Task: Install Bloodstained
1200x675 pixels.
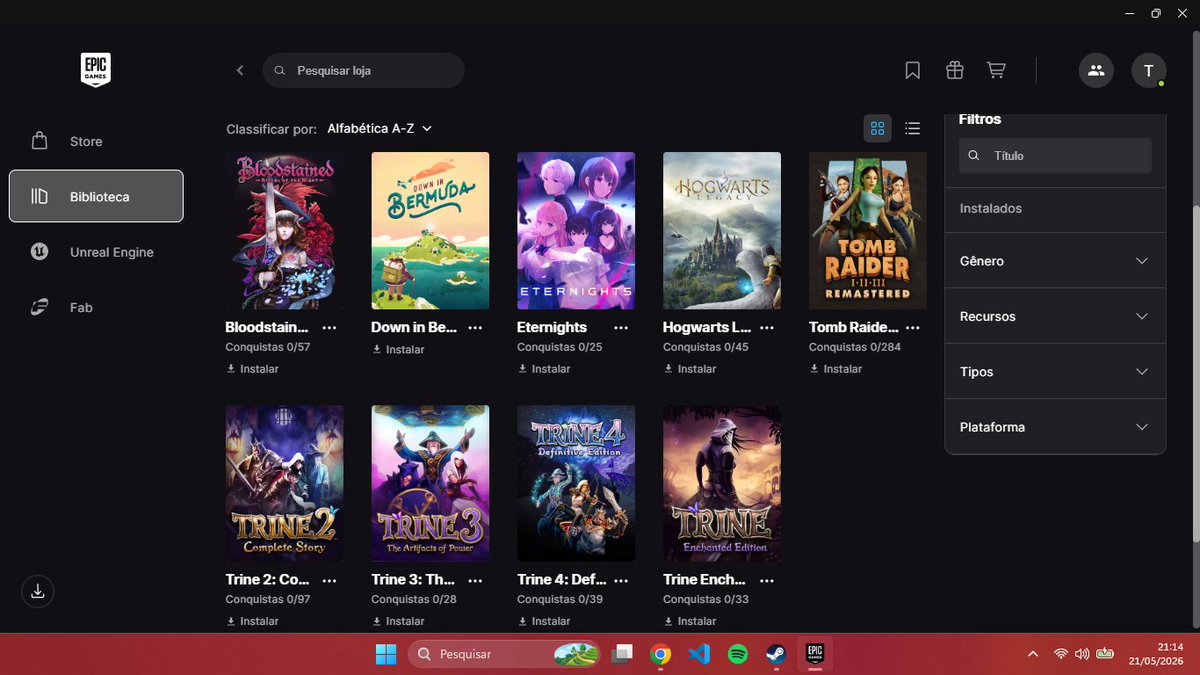Action: [253, 369]
